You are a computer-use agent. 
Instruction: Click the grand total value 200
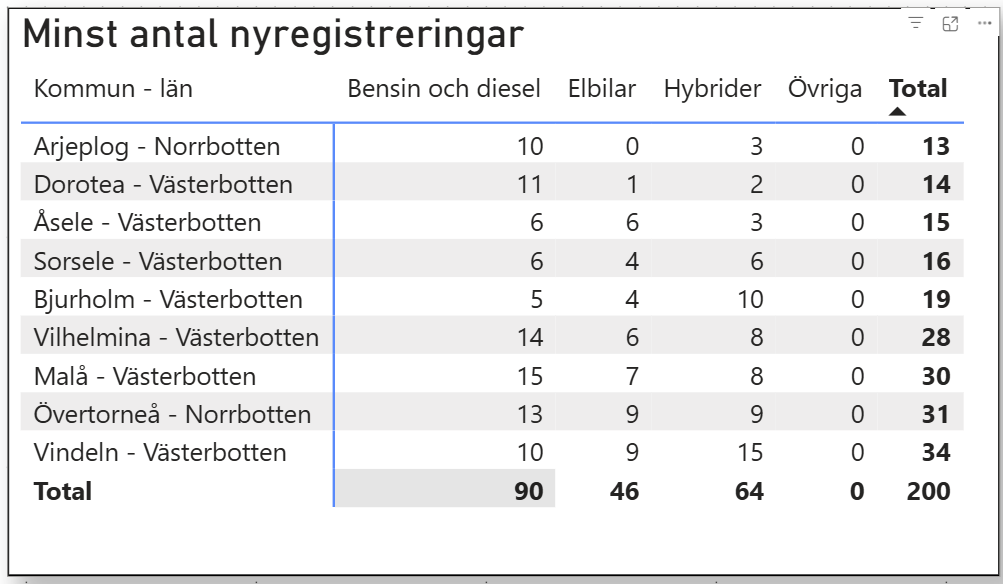pos(929,491)
